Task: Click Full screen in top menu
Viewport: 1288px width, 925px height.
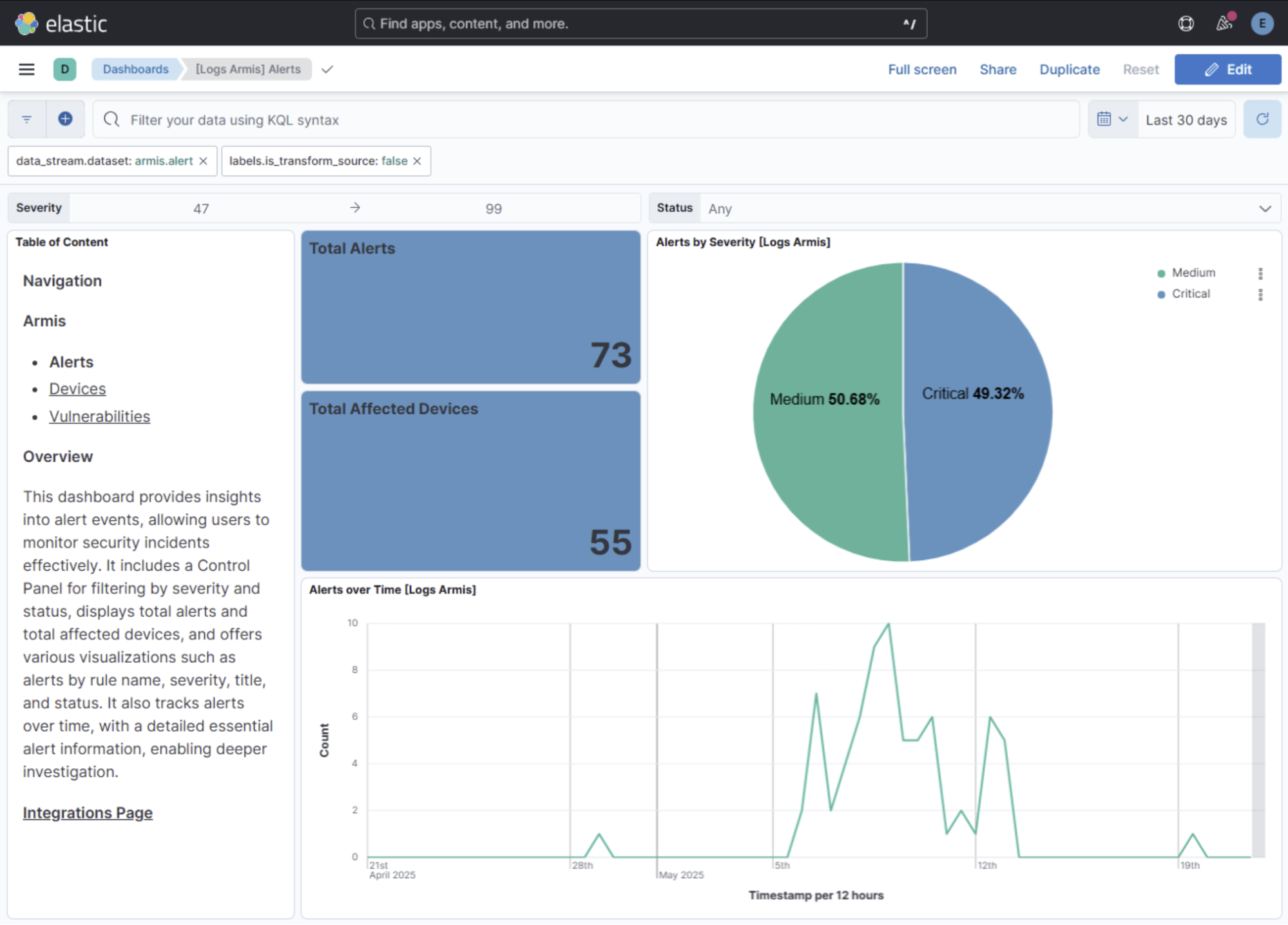Action: [921, 69]
